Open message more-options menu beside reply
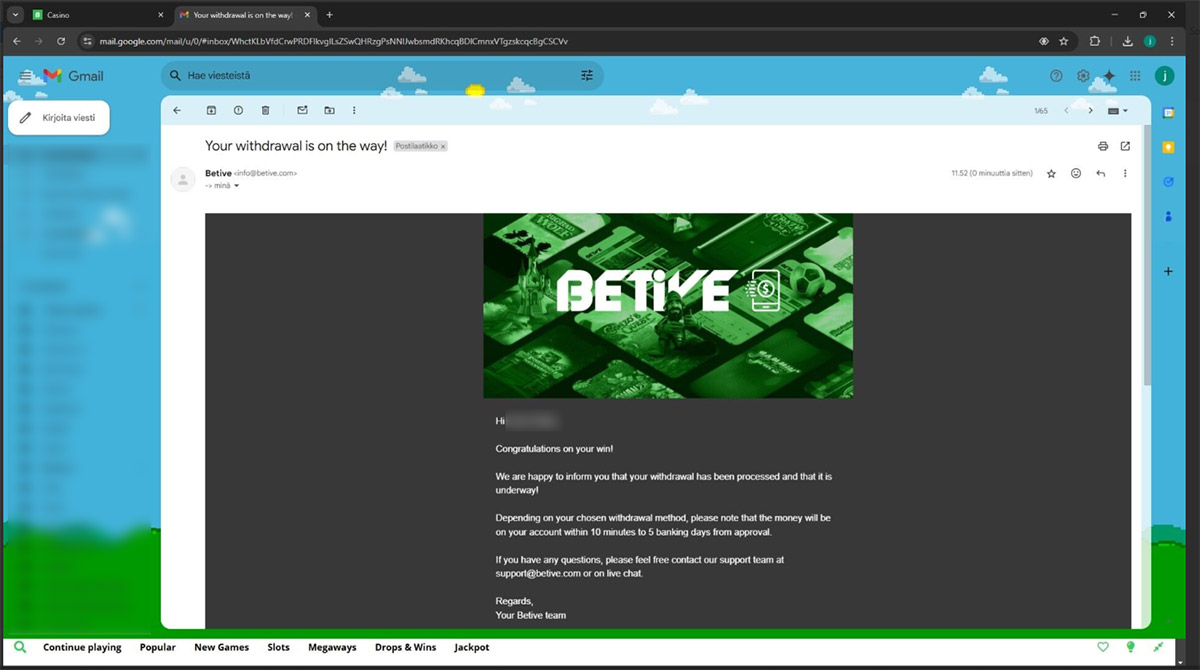 1125,173
